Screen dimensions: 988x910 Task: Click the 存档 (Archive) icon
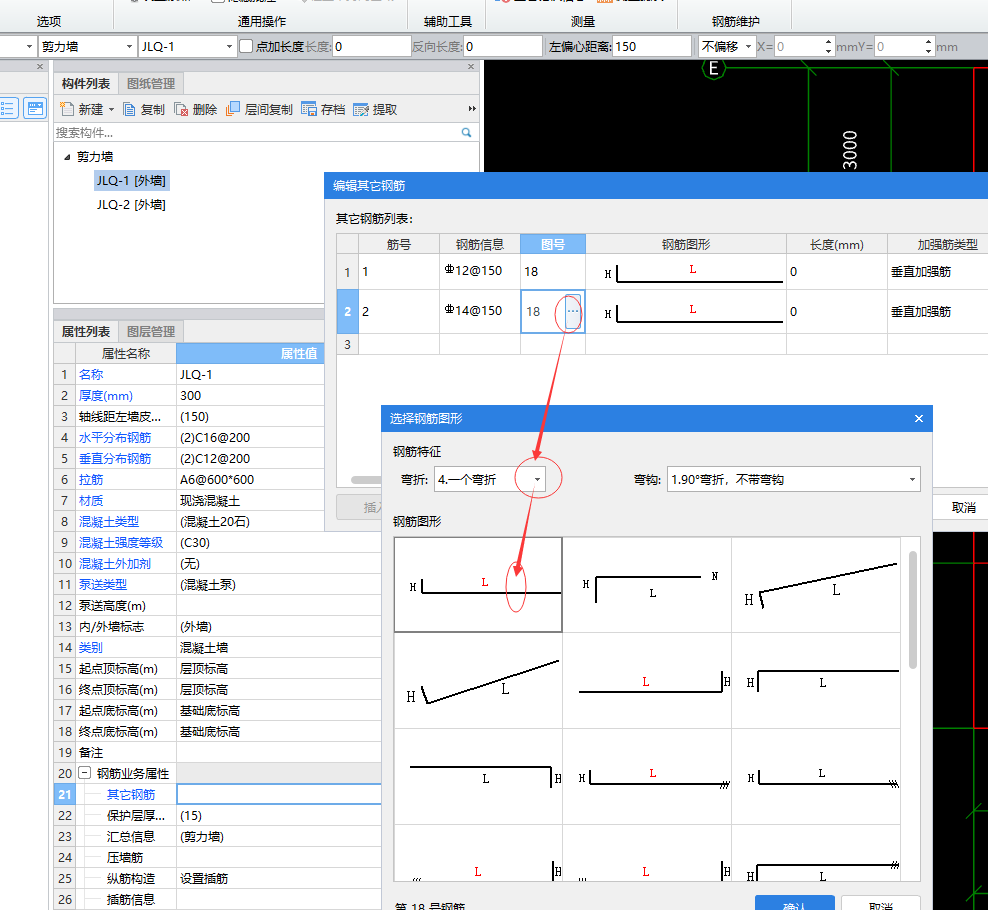309,109
